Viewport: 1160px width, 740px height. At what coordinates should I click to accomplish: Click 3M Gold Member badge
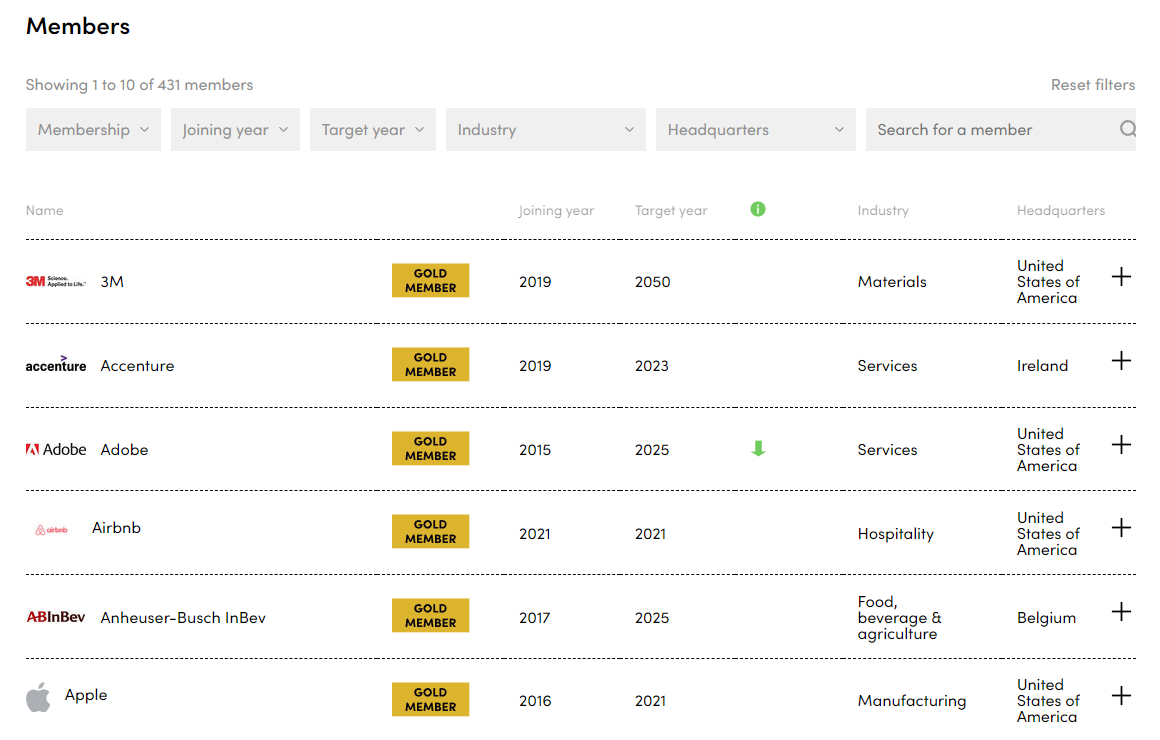(x=431, y=280)
